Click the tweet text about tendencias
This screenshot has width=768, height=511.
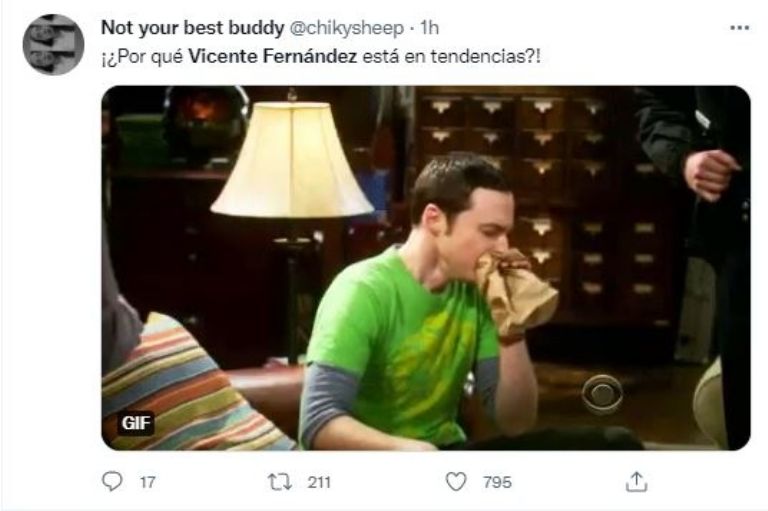[x=321, y=56]
